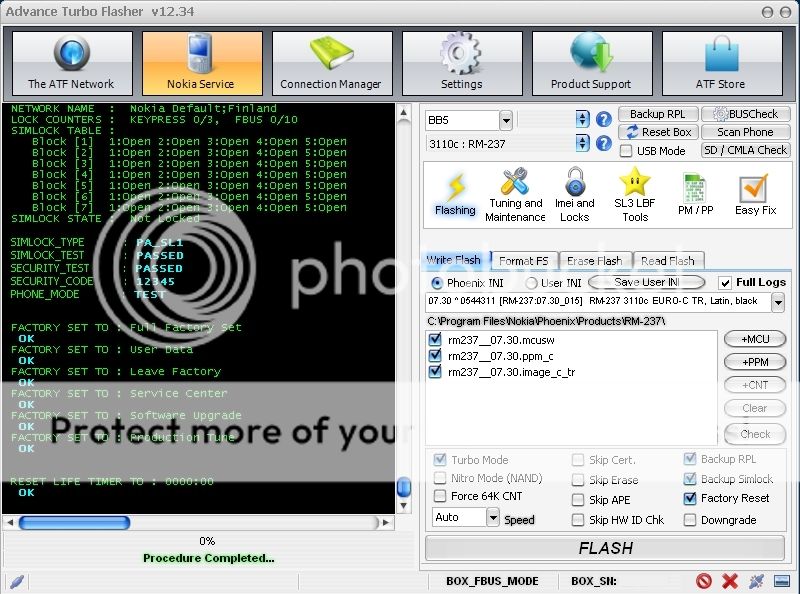Click the firmware path C:\Program Files\Nokia\Phoenix\Products\RM-237\
The image size is (800, 594).
[546, 321]
